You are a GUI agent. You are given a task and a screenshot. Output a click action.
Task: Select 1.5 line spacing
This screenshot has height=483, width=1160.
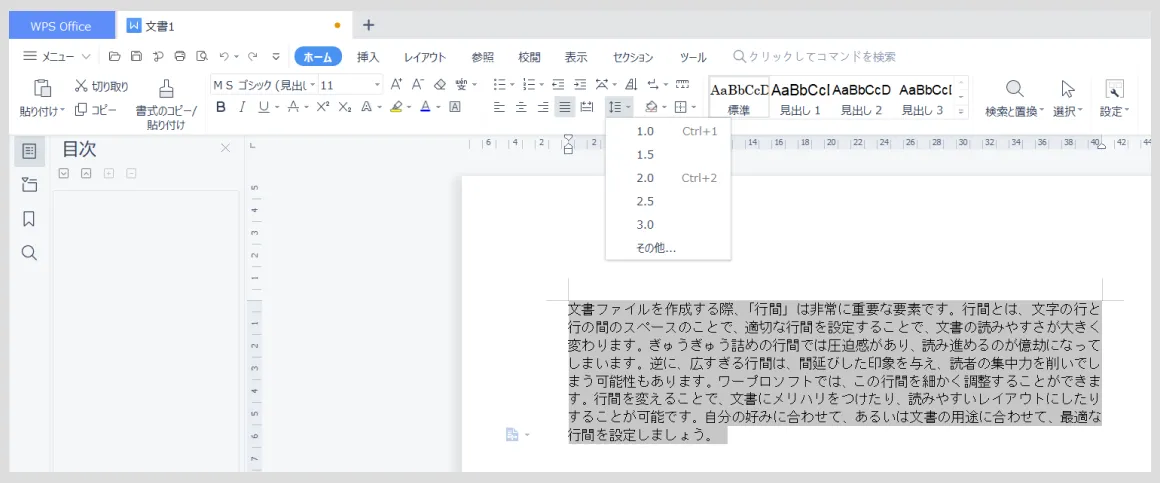(x=668, y=155)
